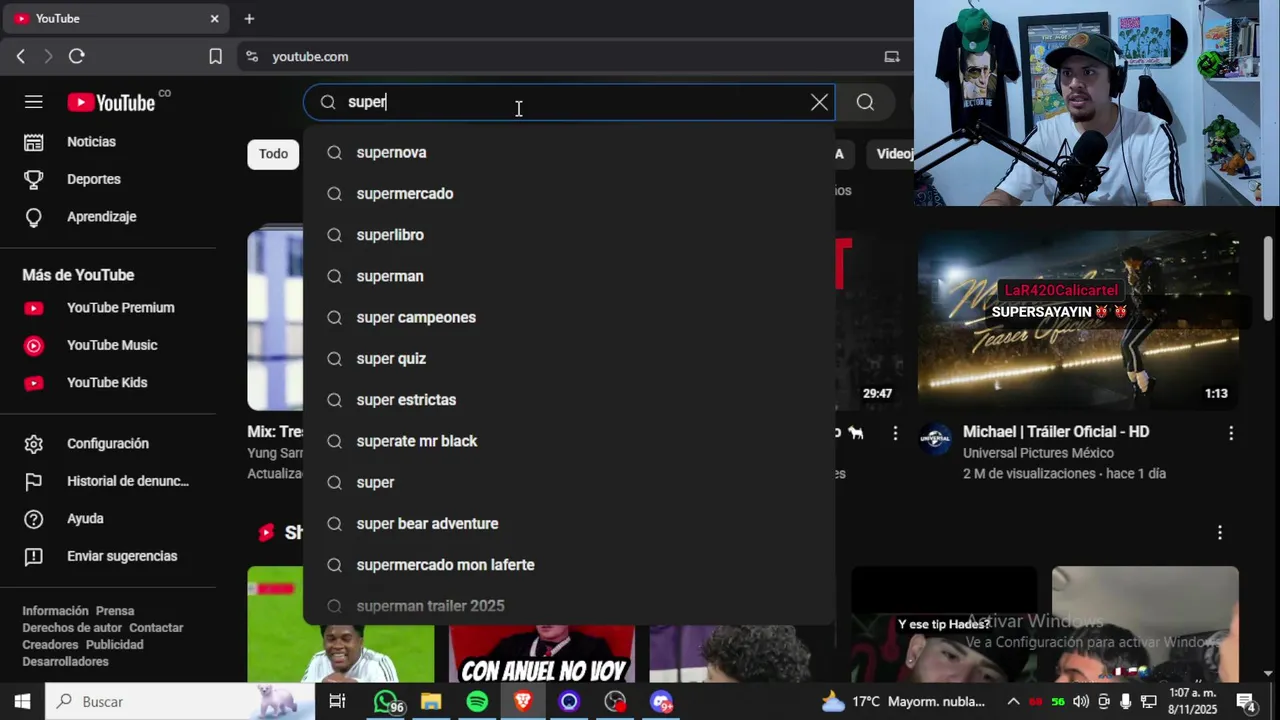Open Noticias in the sidebar
The image size is (1280, 720).
(108, 142)
